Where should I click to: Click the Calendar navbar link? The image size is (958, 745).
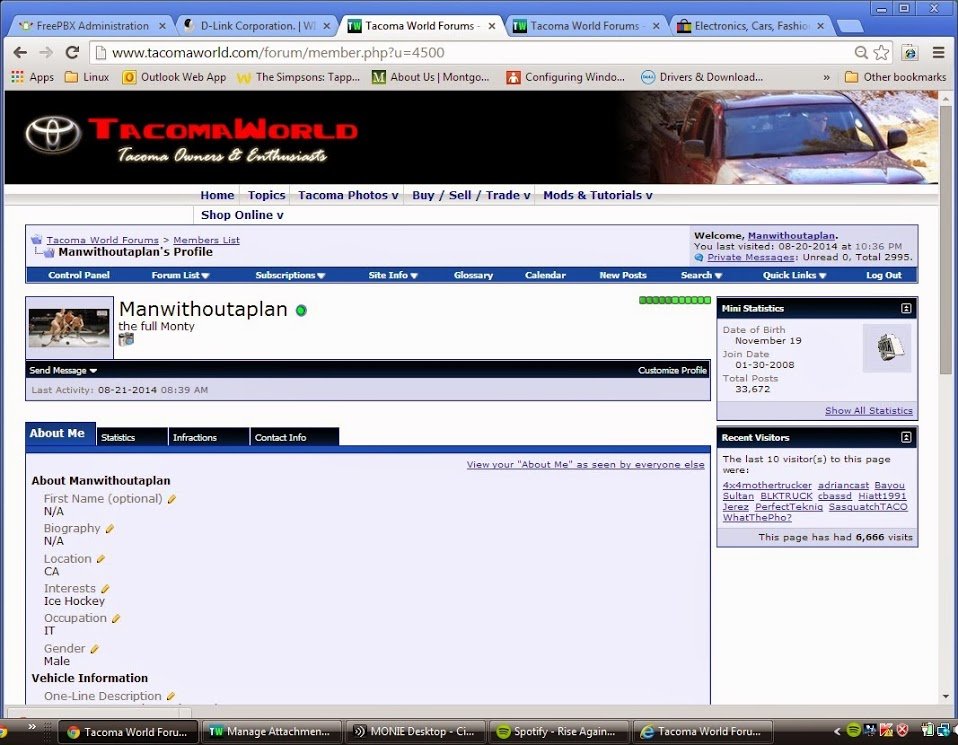click(545, 276)
